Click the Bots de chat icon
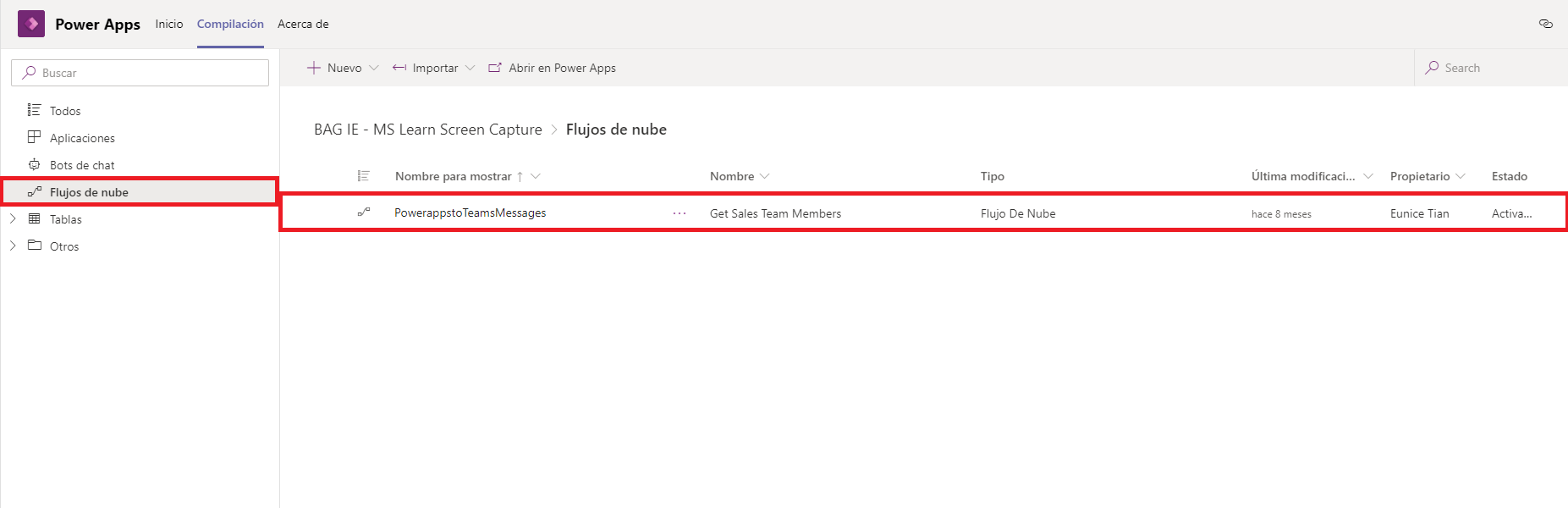 point(34,164)
